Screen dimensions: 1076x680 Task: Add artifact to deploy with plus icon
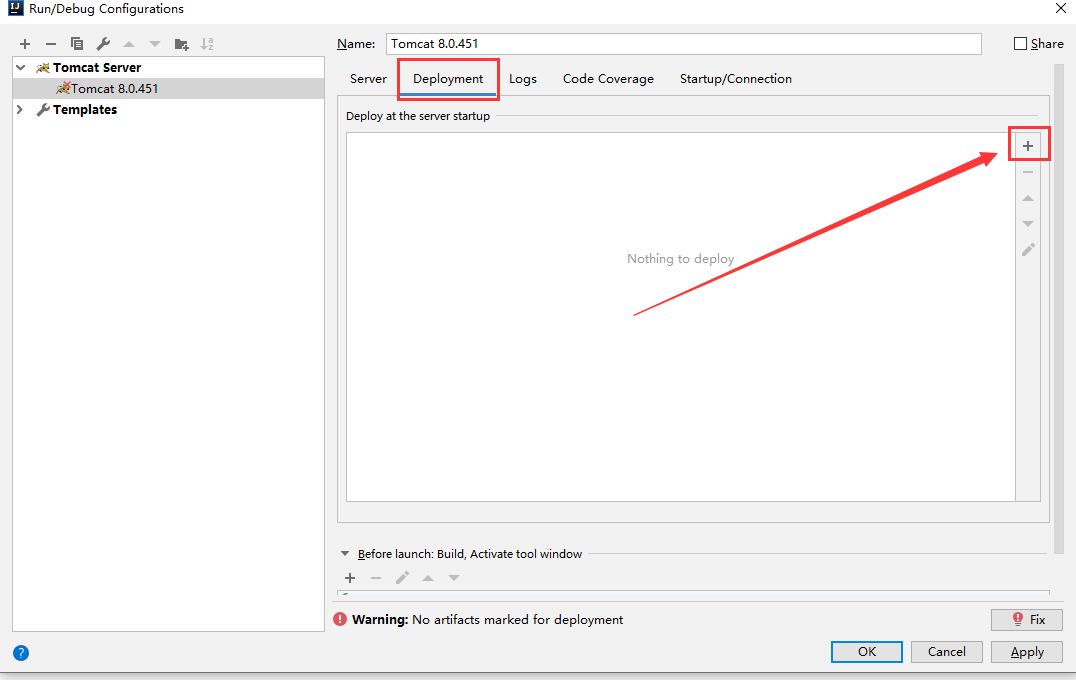[1028, 145]
